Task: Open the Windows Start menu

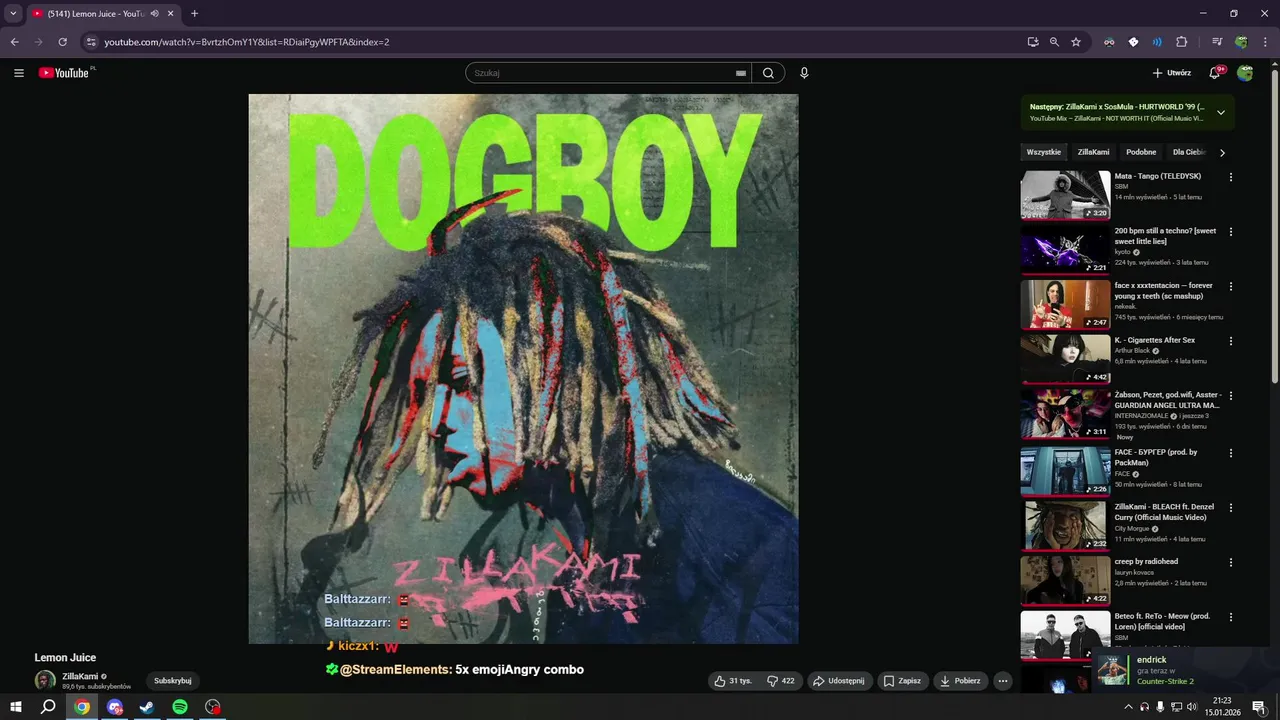Action: (x=16, y=707)
